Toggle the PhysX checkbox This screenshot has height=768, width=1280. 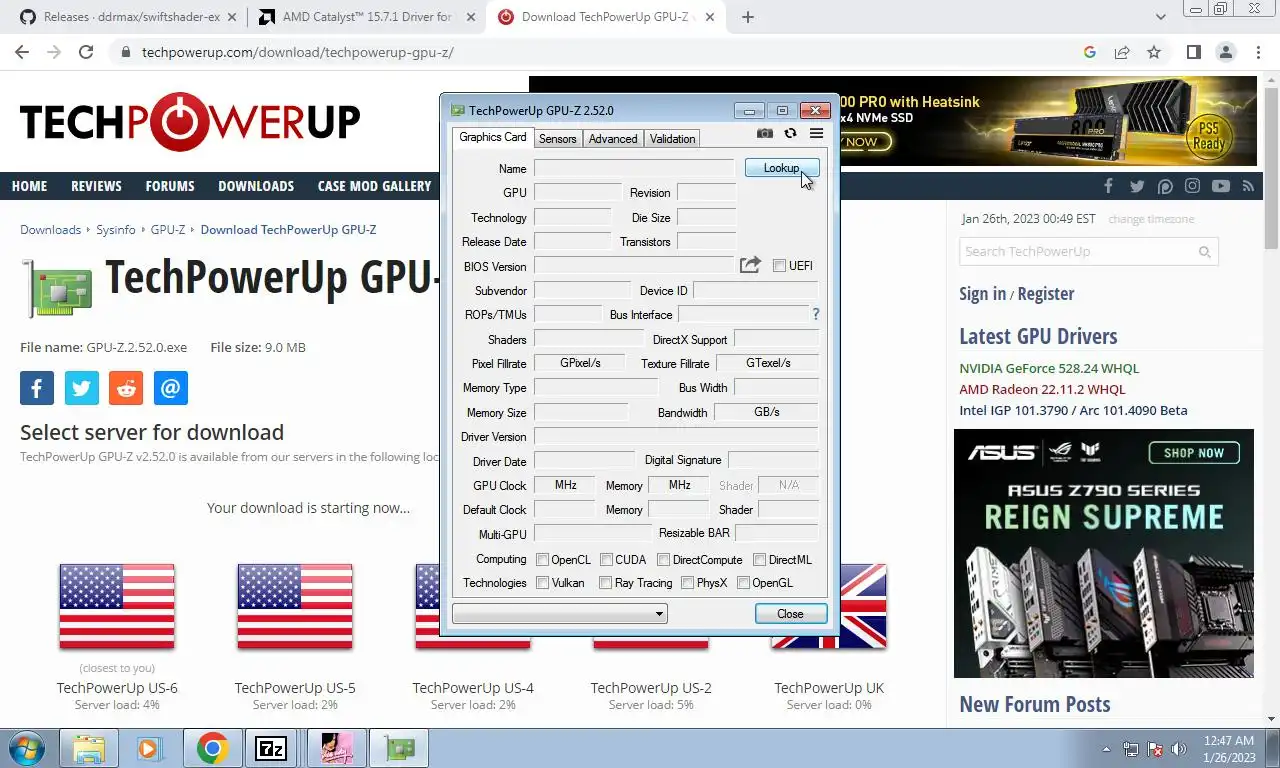point(687,583)
